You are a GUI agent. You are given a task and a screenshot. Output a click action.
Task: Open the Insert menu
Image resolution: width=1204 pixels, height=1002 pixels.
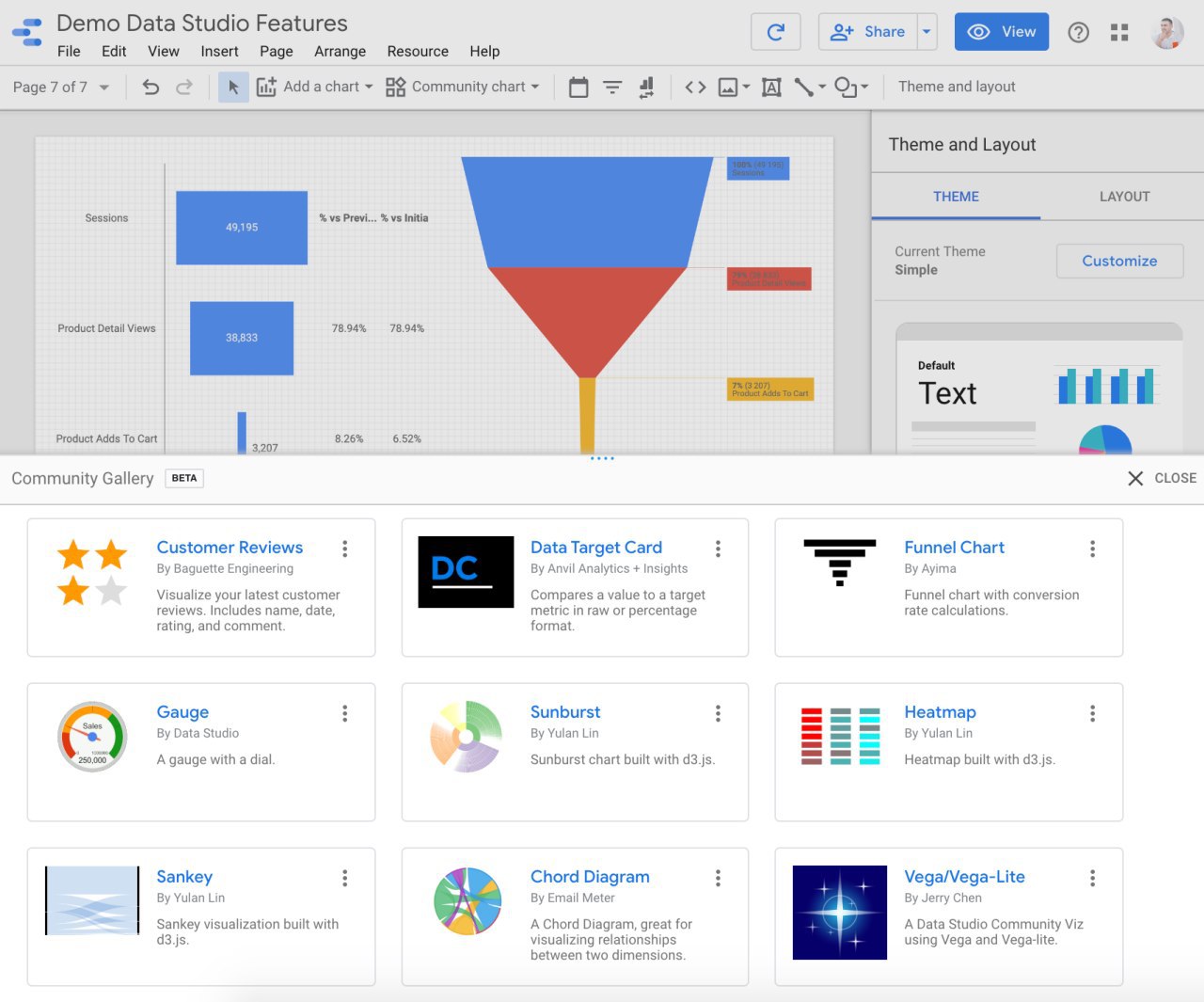(x=219, y=52)
